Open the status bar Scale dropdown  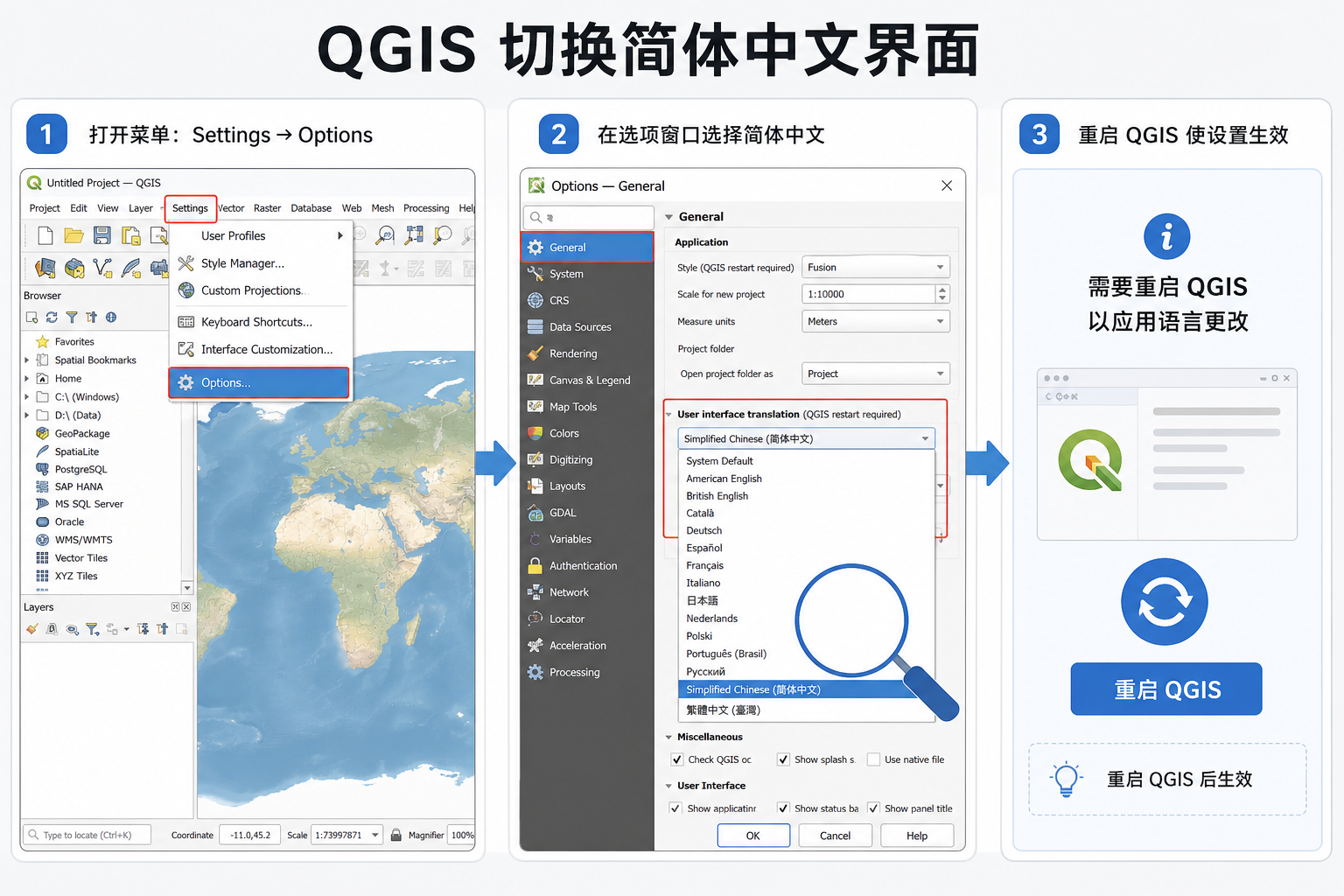coord(375,835)
